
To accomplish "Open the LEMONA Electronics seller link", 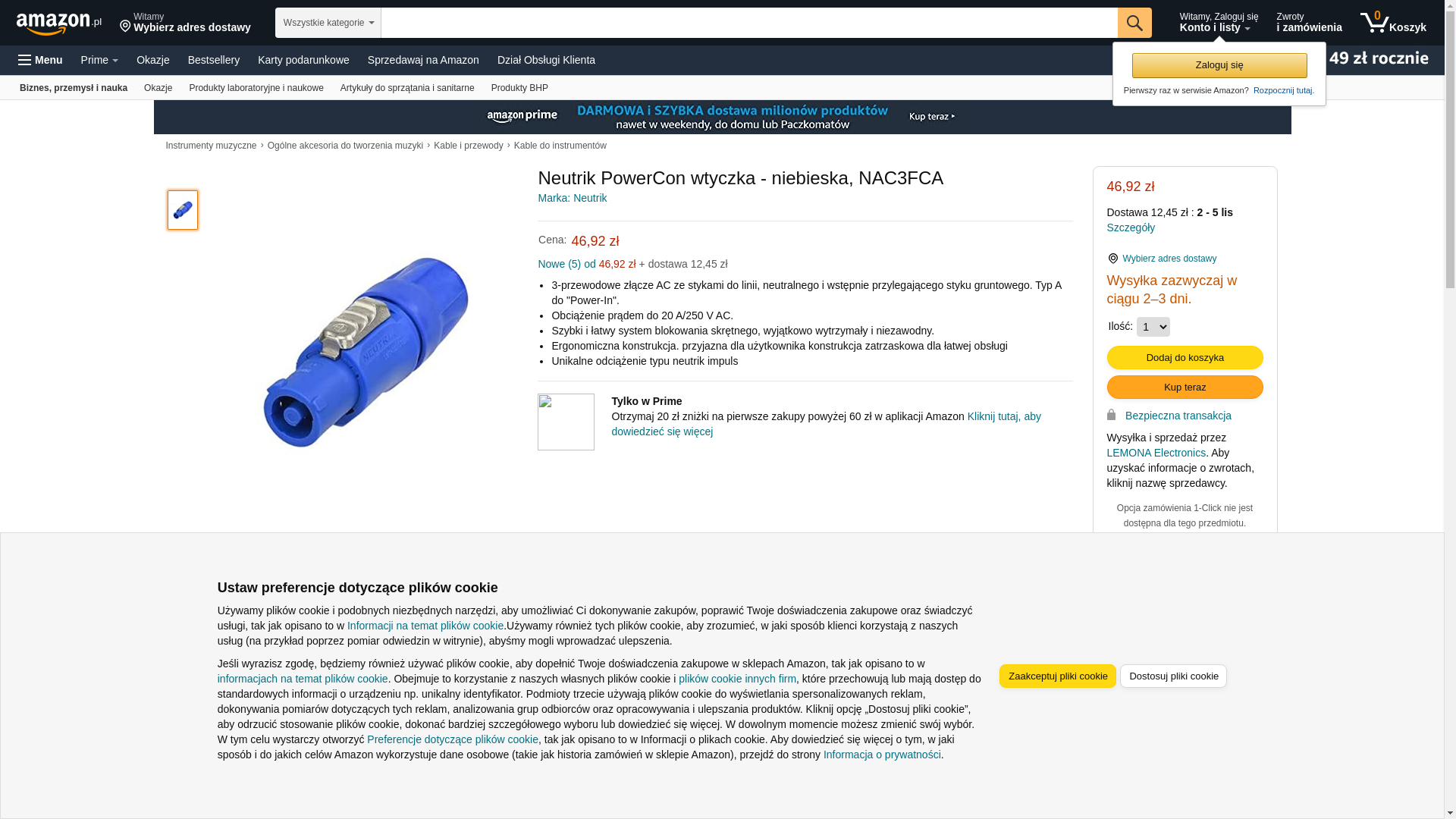I will pyautogui.click(x=1156, y=453).
